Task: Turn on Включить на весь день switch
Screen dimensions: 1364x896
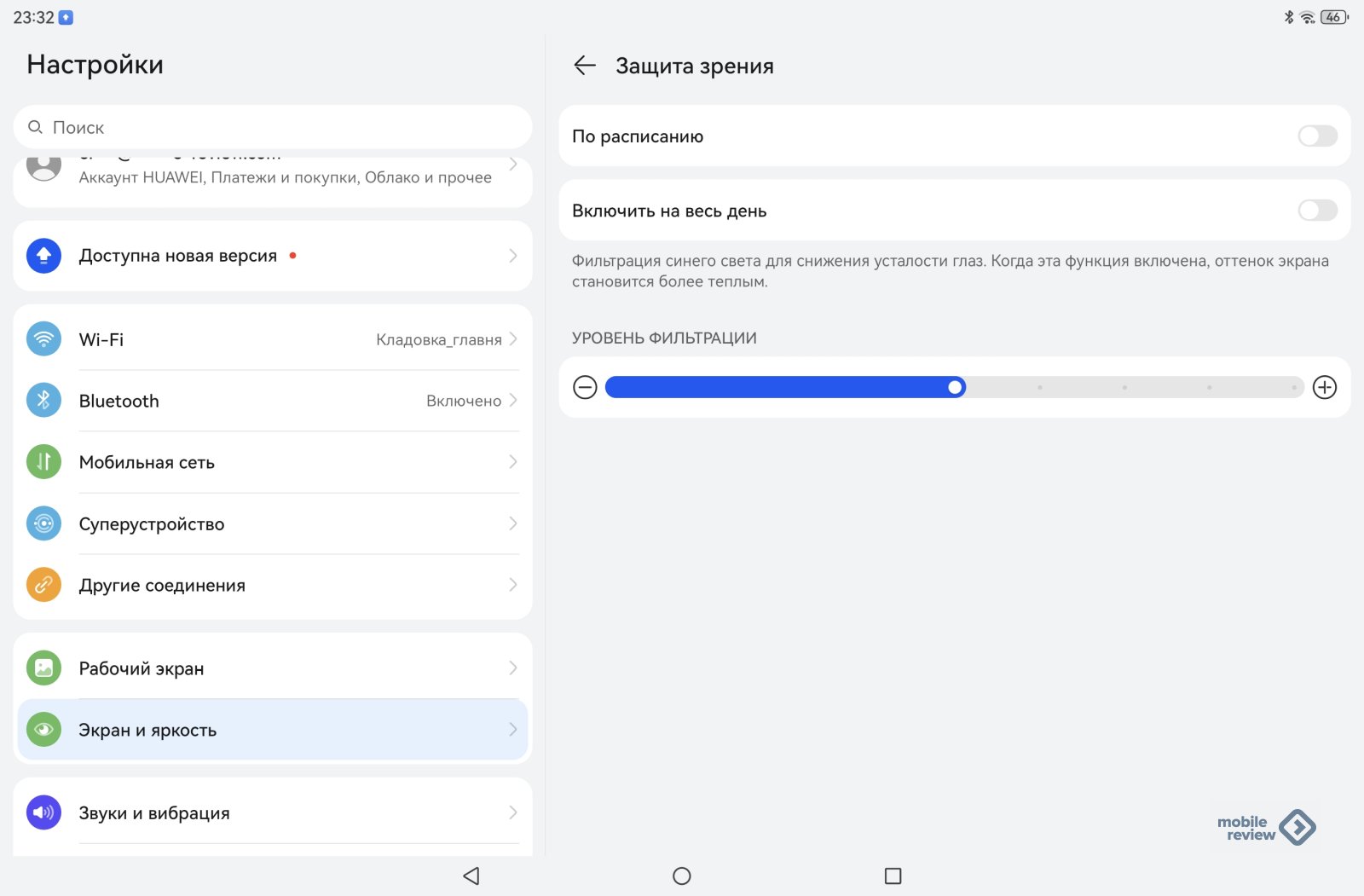Action: (1316, 211)
